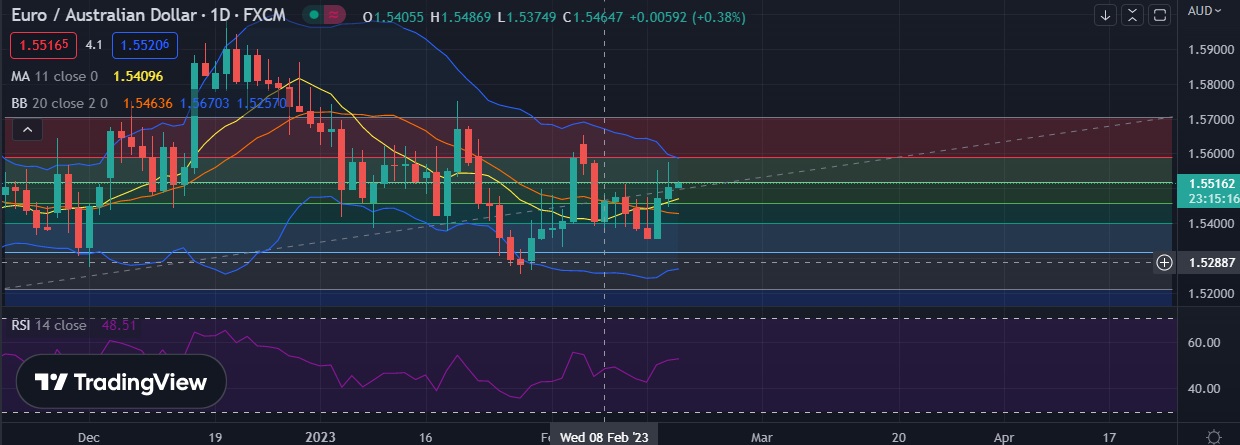The width and height of the screenshot is (1240, 445).
Task: Collapse the indicator legend with the chevron
Action: click(x=27, y=129)
